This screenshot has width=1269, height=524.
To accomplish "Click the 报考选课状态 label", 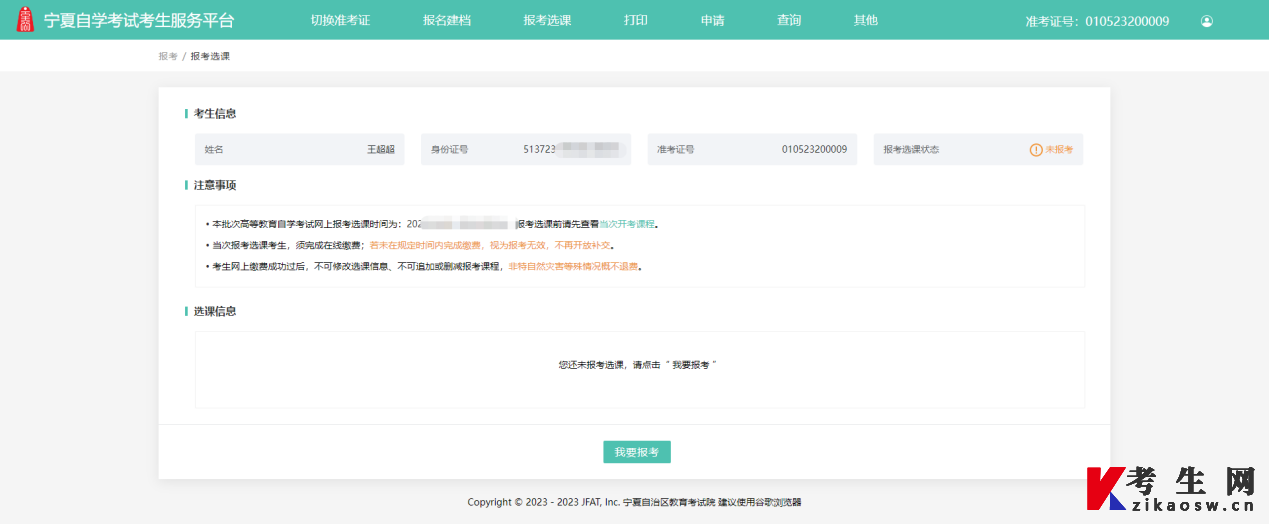I will tap(912, 150).
